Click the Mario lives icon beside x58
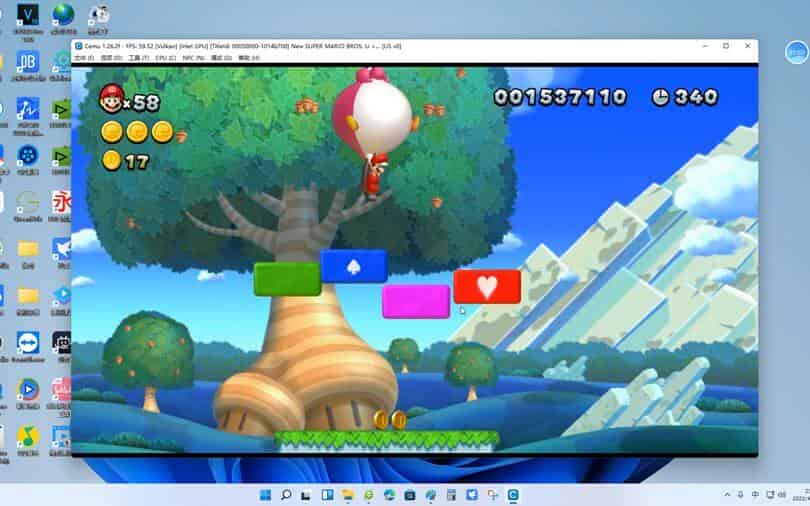The height and width of the screenshot is (506, 810). coord(111,99)
